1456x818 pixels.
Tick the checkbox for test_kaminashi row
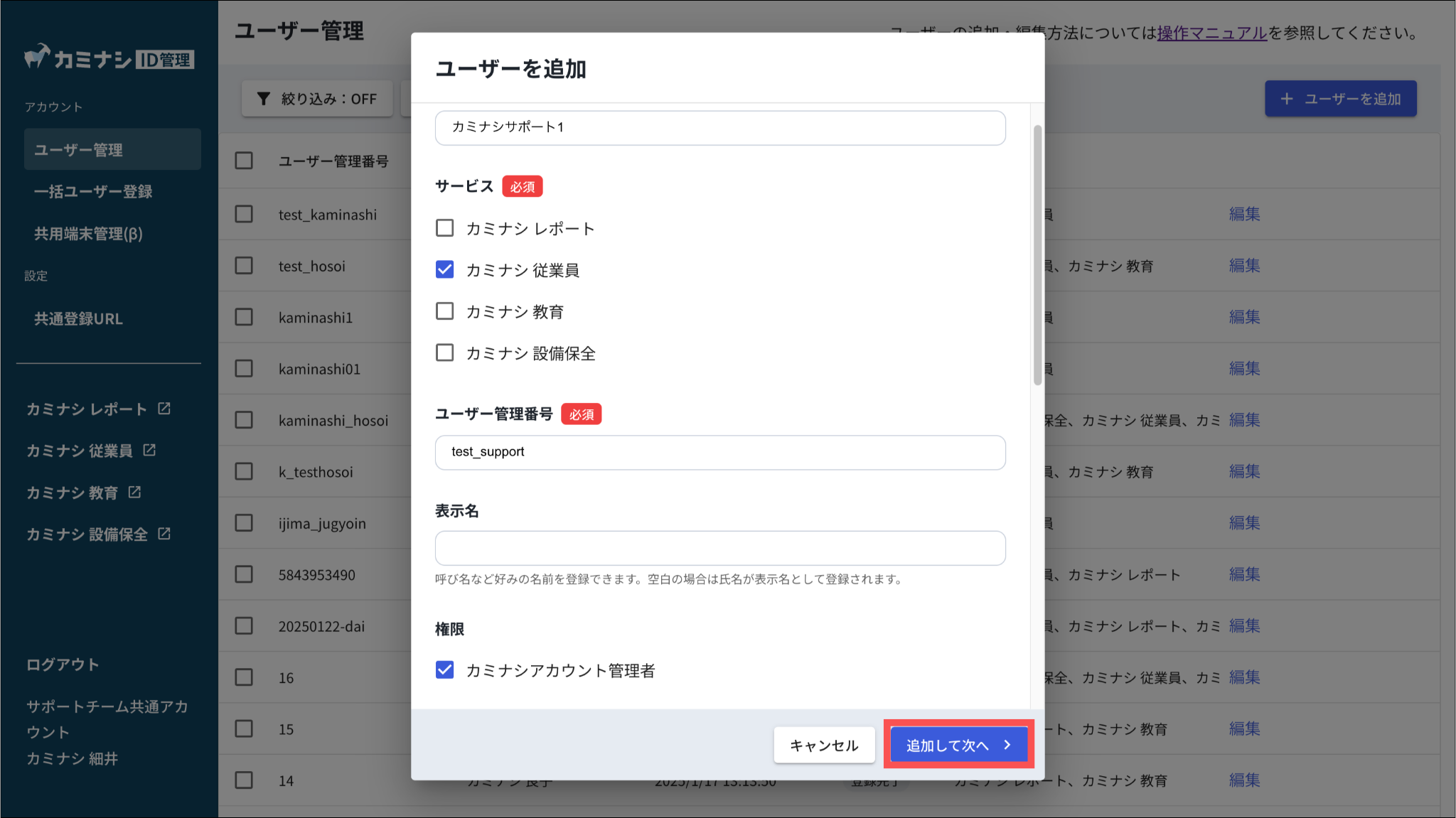244,214
